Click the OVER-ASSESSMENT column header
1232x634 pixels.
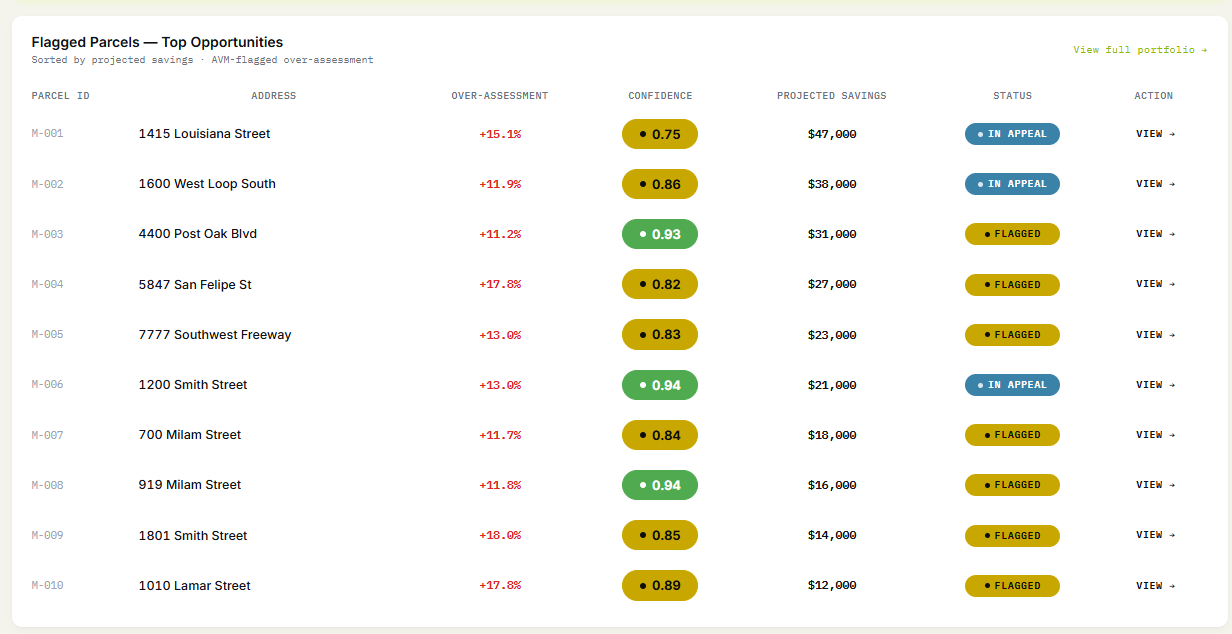(500, 96)
